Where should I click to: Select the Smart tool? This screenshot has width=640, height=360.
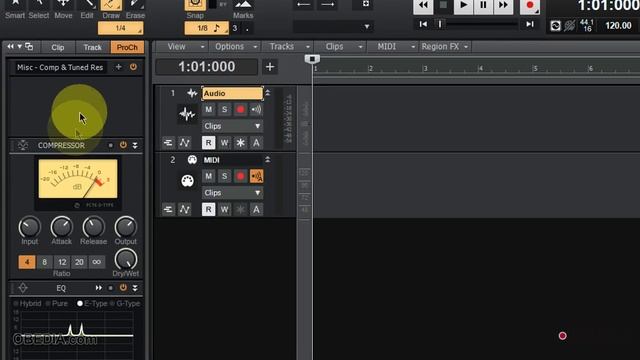pos(15,9)
